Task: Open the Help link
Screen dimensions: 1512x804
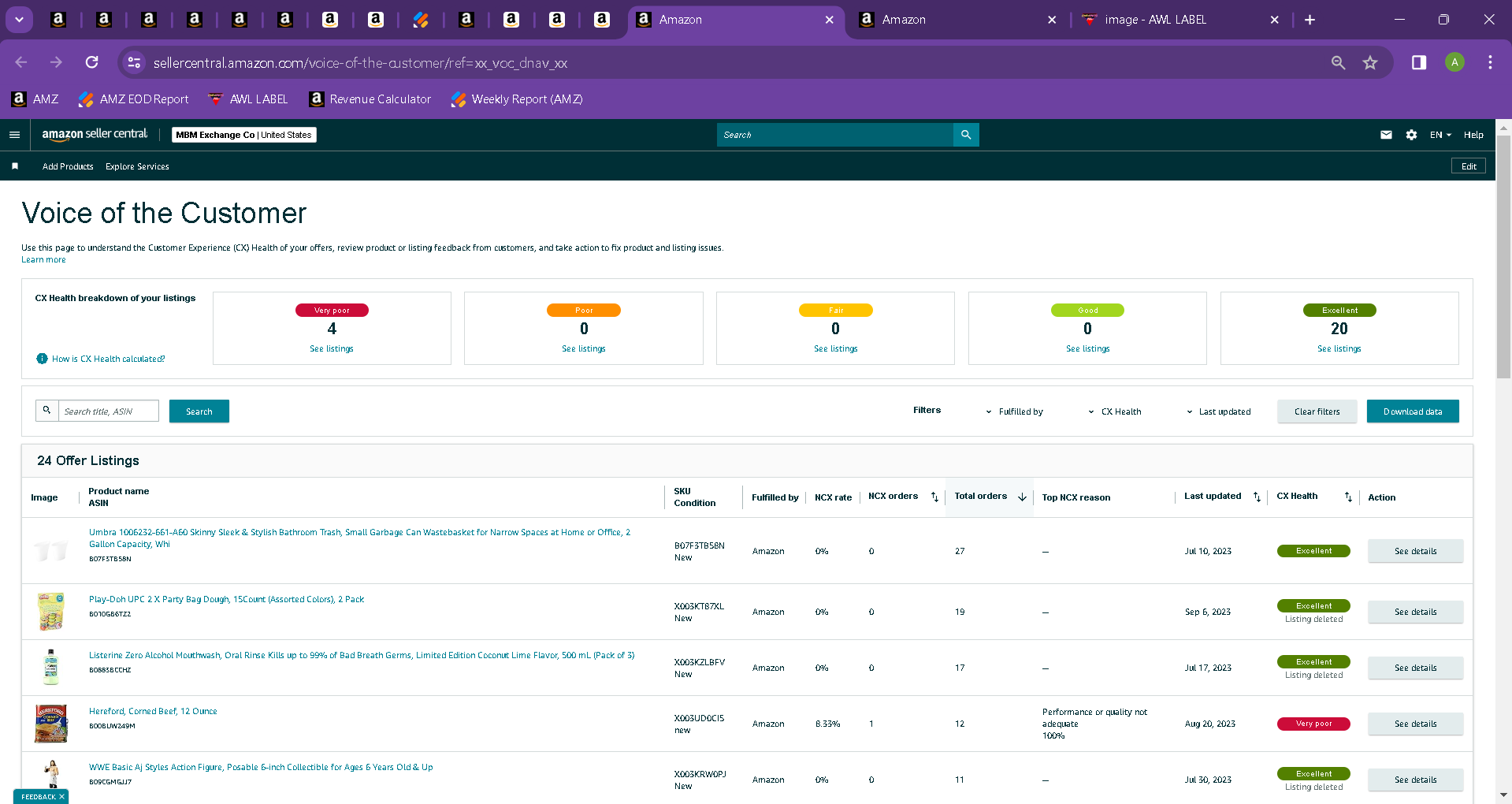Action: (x=1473, y=135)
